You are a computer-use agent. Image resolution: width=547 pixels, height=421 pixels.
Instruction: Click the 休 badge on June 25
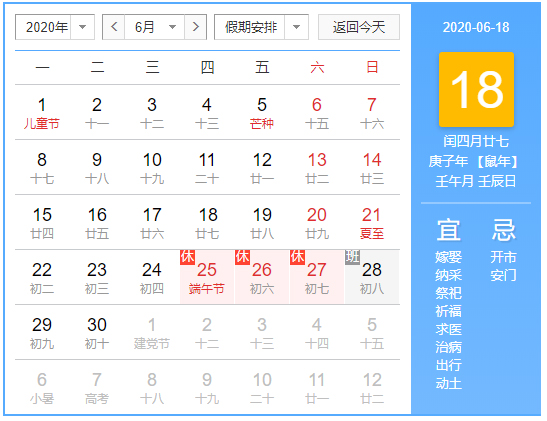187,257
